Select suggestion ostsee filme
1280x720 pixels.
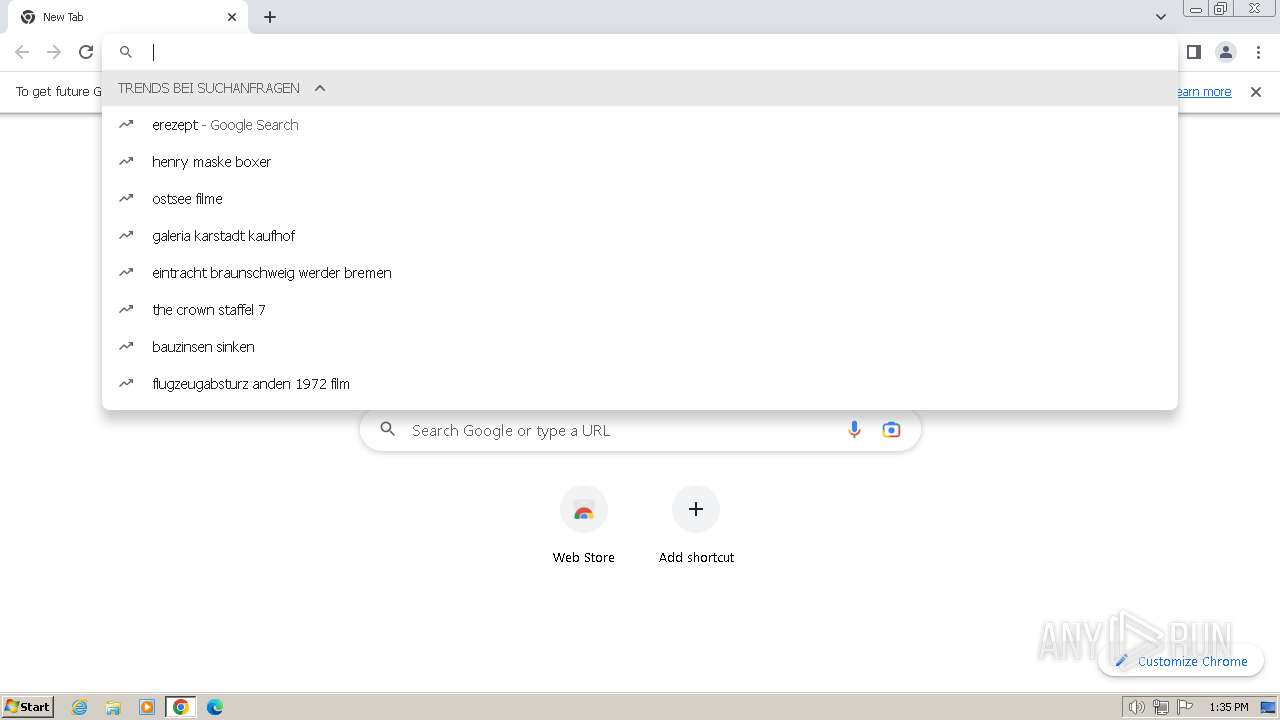tap(640, 199)
